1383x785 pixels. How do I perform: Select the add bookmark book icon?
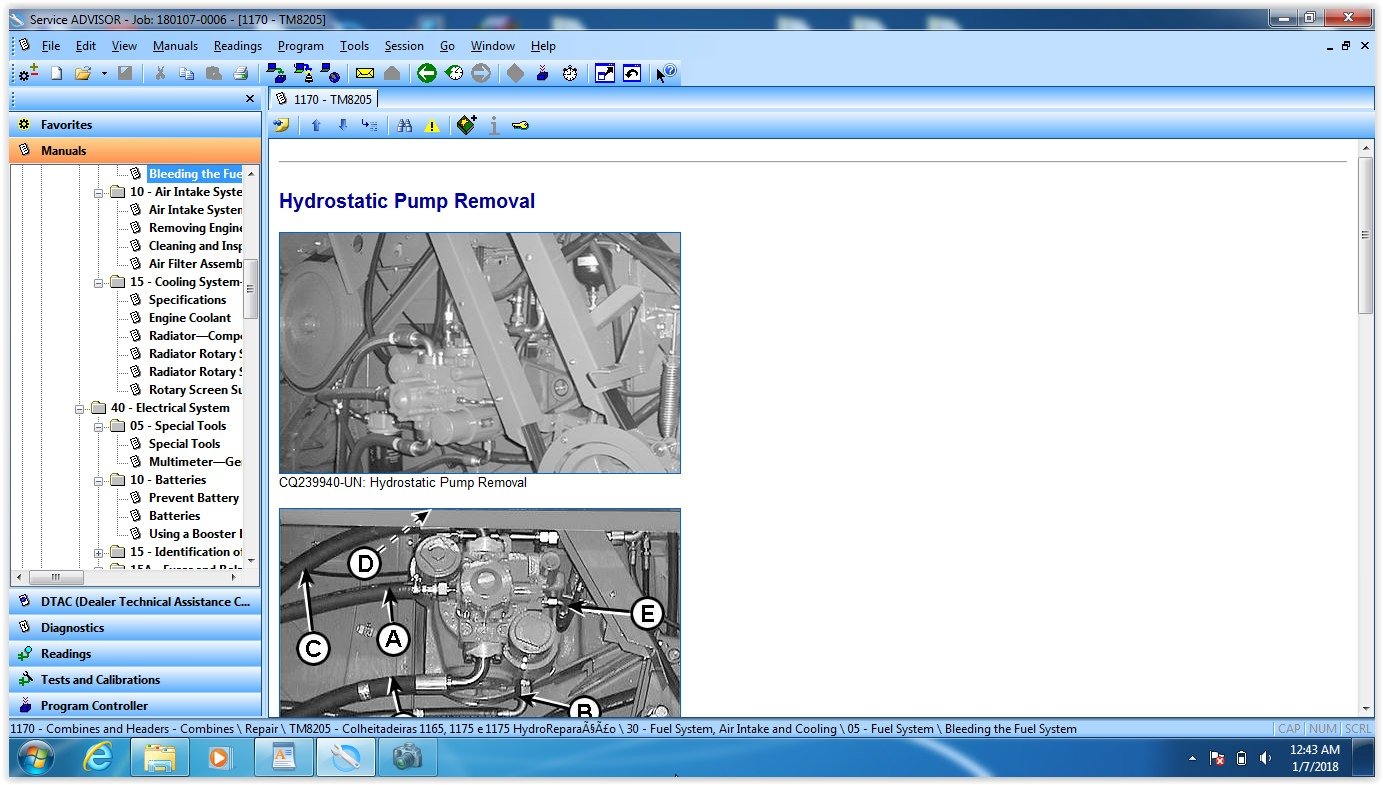pos(466,124)
